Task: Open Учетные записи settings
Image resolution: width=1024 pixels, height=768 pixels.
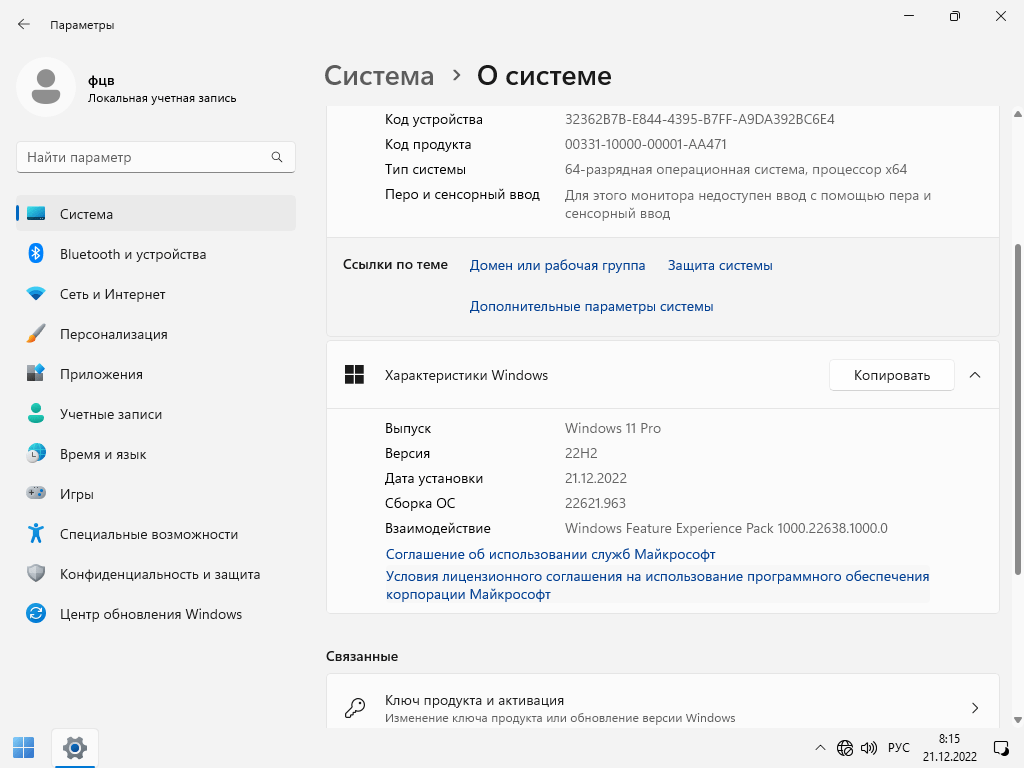Action: (110, 414)
